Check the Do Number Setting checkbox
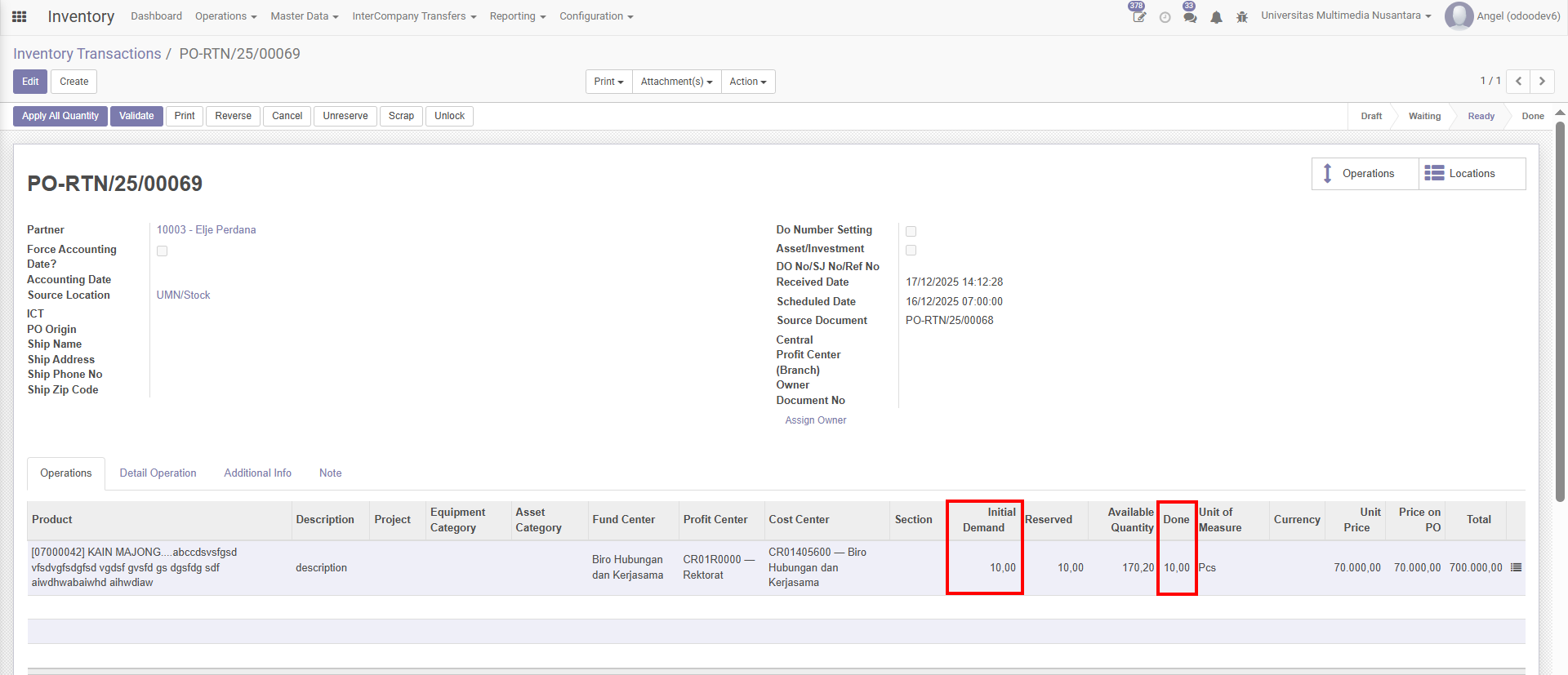Screen dimensions: 1568x675 point(911,232)
